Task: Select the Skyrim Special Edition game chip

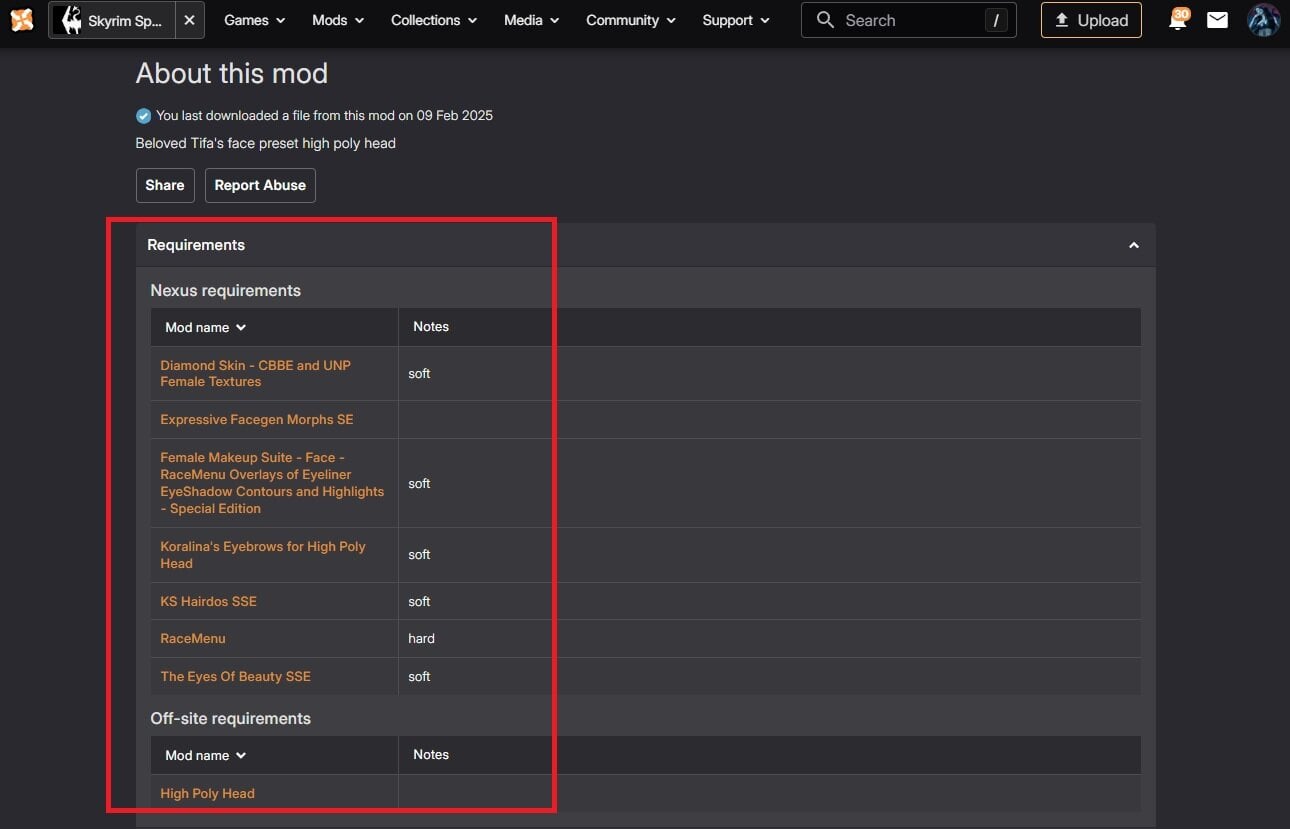Action: click(x=112, y=20)
